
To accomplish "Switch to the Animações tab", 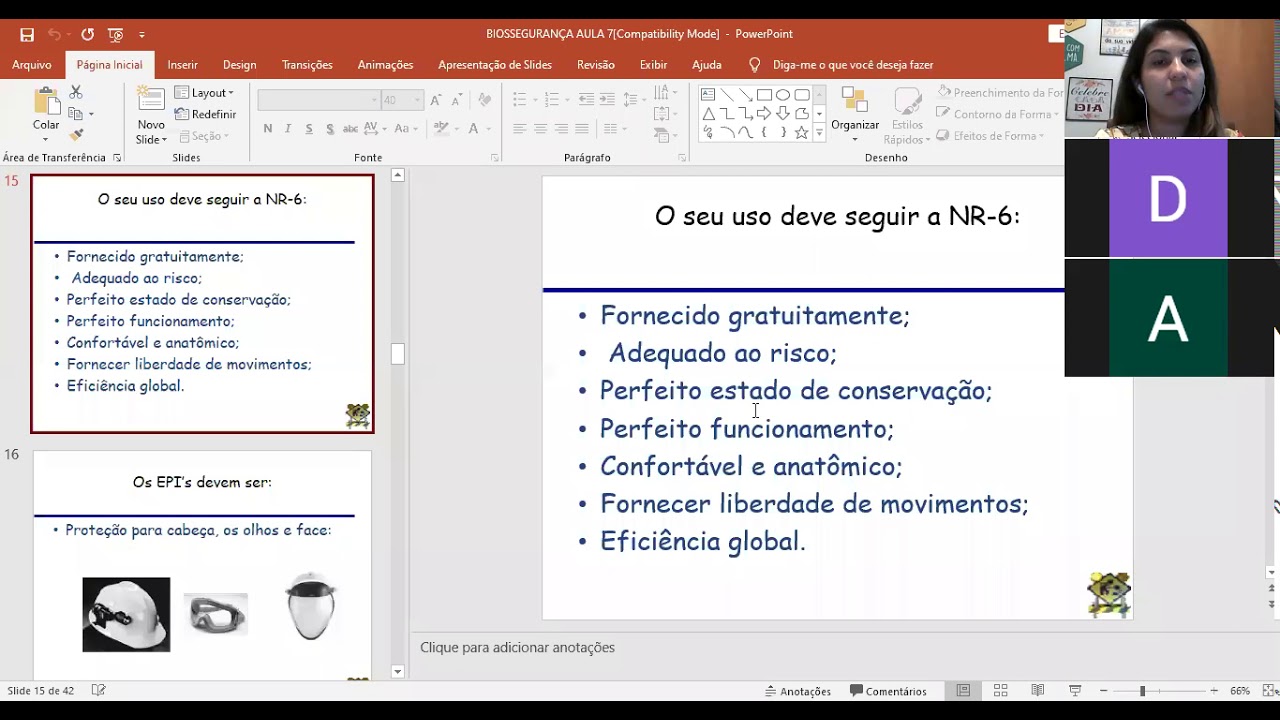I will click(385, 65).
